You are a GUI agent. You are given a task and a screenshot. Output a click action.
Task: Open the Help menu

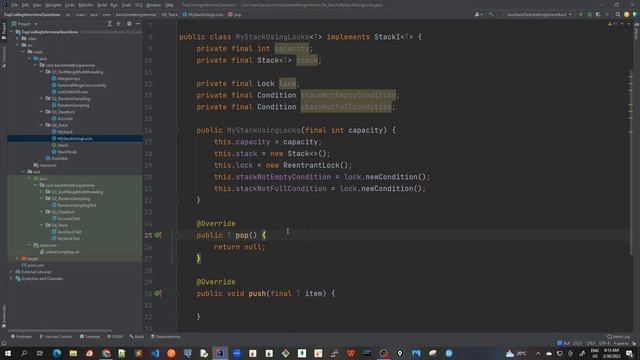169,5
